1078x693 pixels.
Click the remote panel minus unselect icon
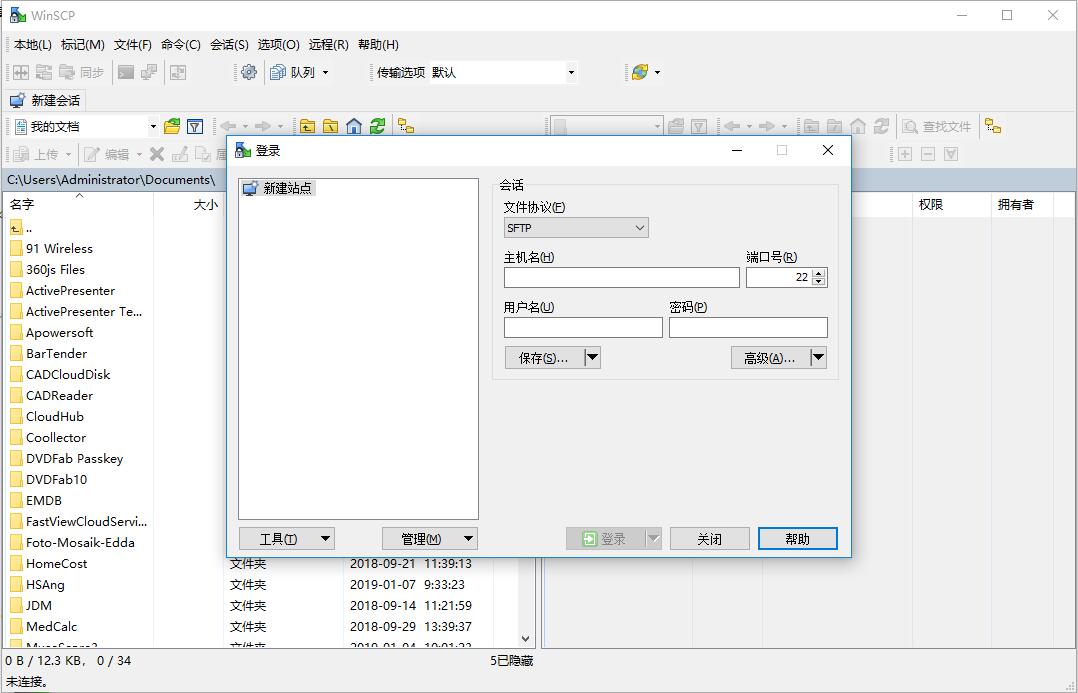point(928,154)
